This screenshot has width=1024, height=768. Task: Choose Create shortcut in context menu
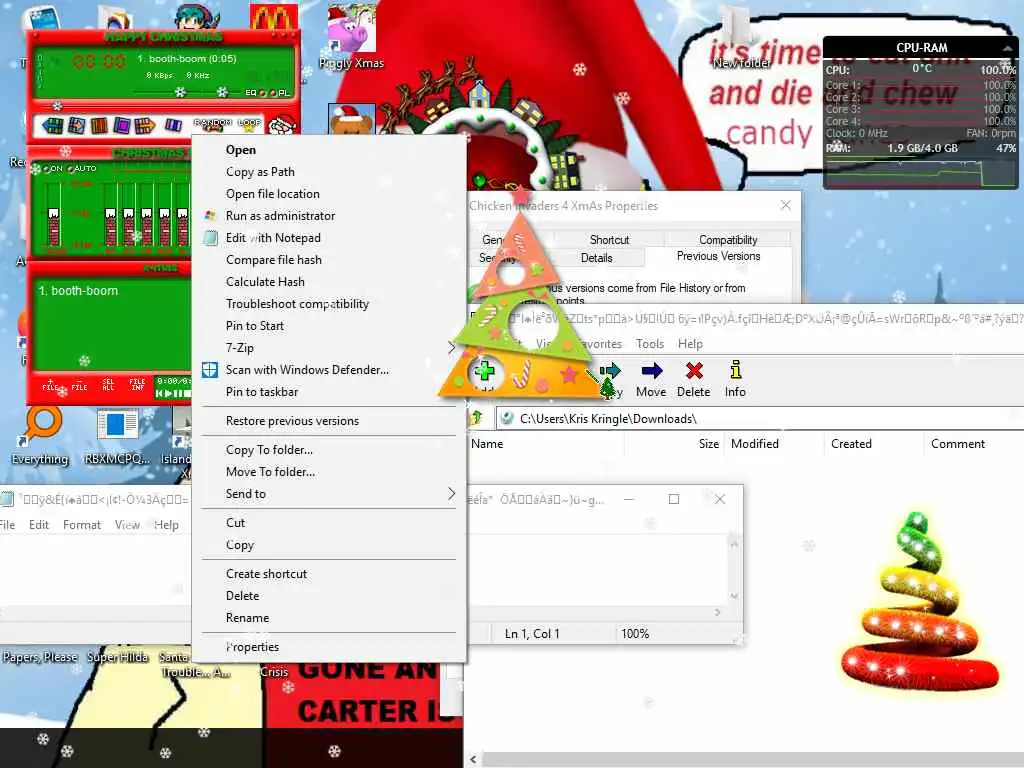(328, 573)
